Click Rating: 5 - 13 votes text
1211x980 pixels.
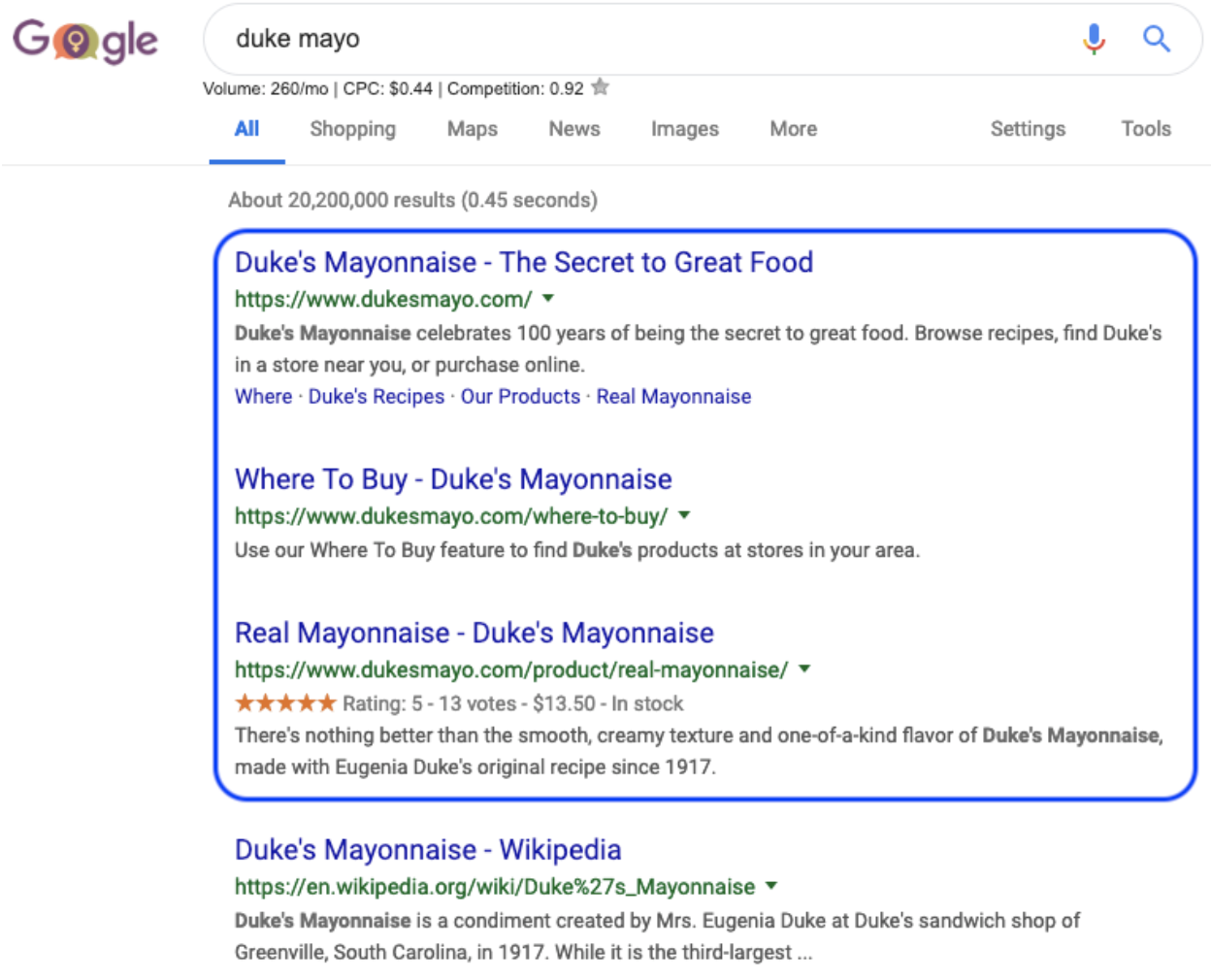[x=429, y=703]
